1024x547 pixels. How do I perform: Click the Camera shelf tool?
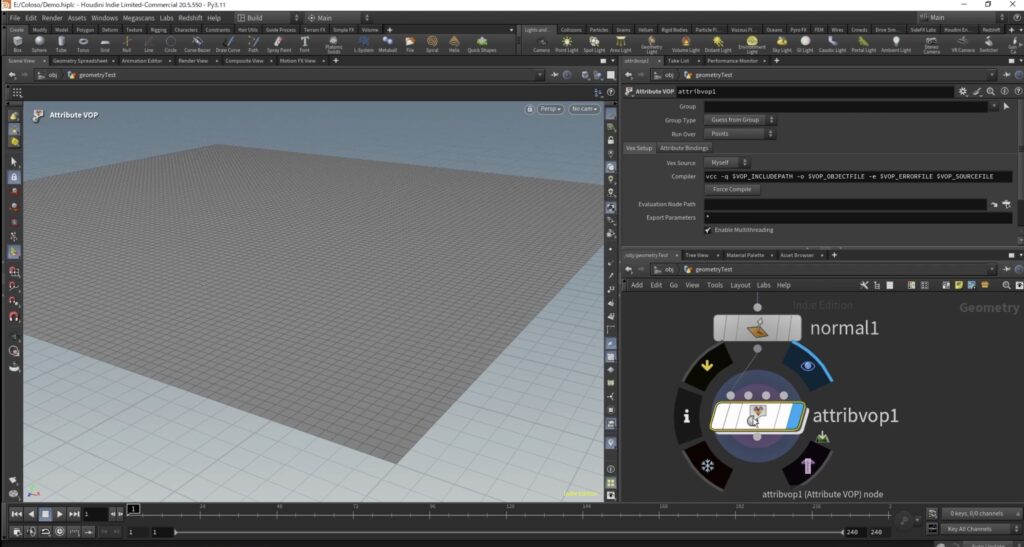[x=541, y=44]
